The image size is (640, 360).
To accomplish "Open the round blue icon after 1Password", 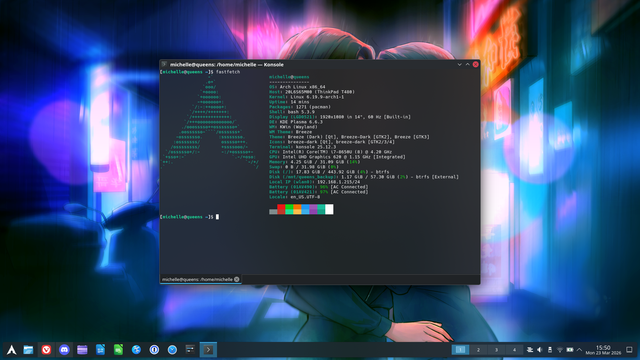I will point(172,350).
